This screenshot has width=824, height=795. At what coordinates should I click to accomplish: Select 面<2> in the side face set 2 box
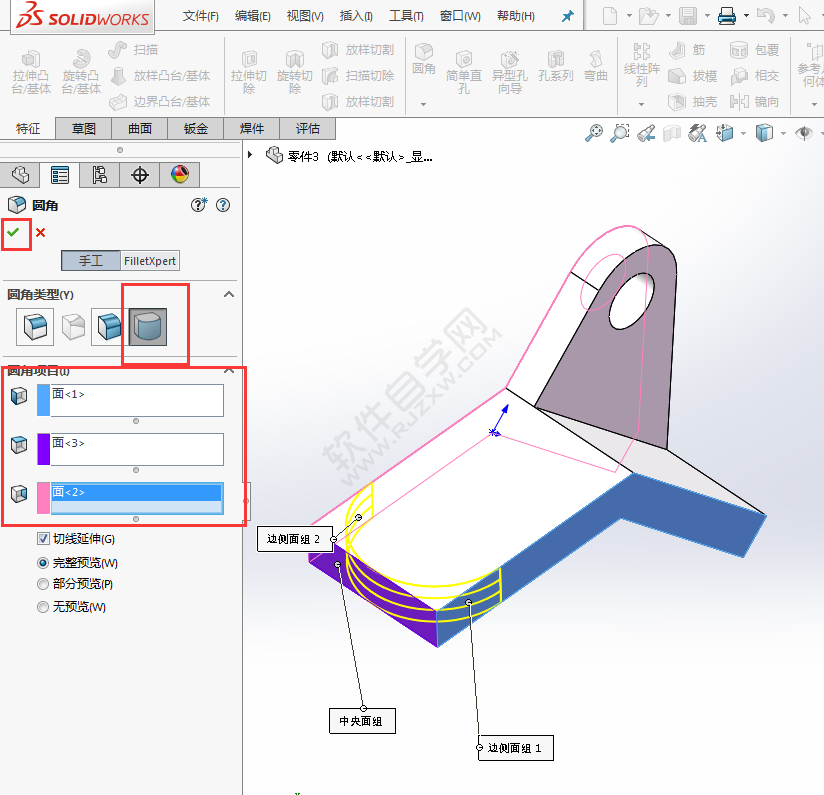point(137,492)
